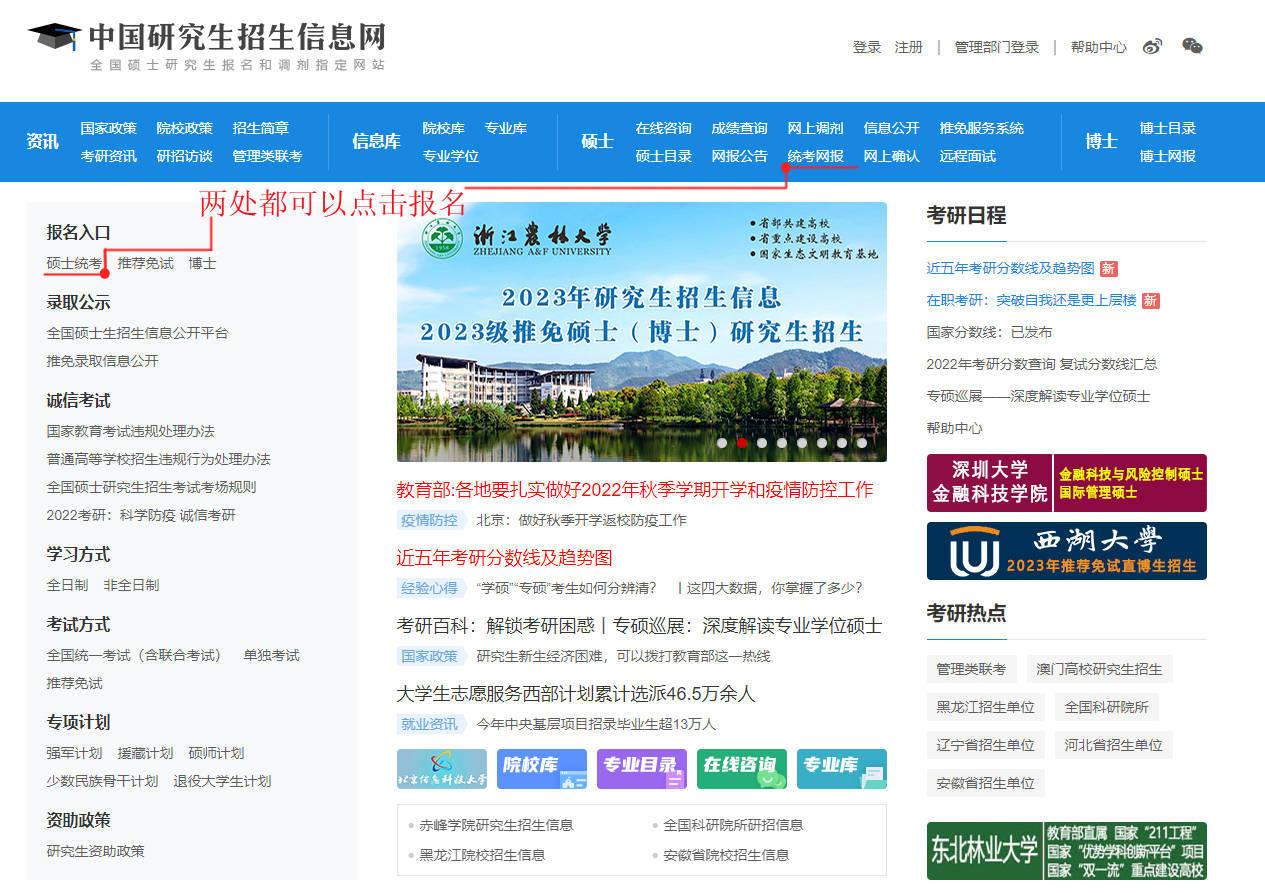The width and height of the screenshot is (1265, 893).
Task: Open red headline 近五年考研分数线及趋势图
Action: (504, 557)
